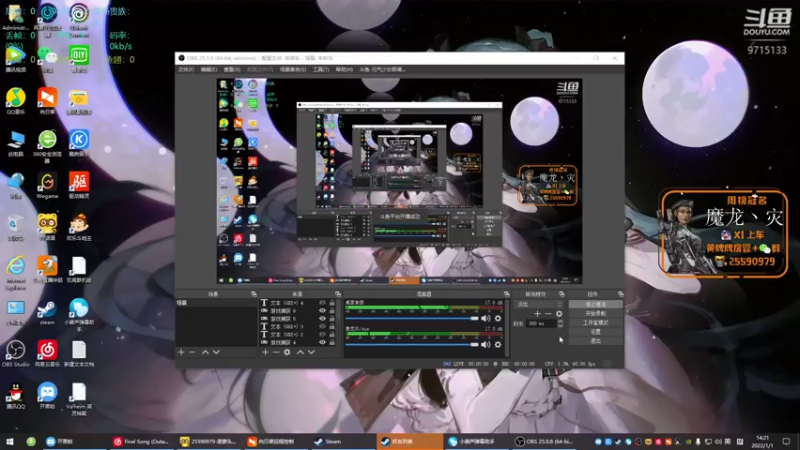The width and height of the screenshot is (800, 450).
Task: Move scene up in the 场景 list
Action: (205, 352)
